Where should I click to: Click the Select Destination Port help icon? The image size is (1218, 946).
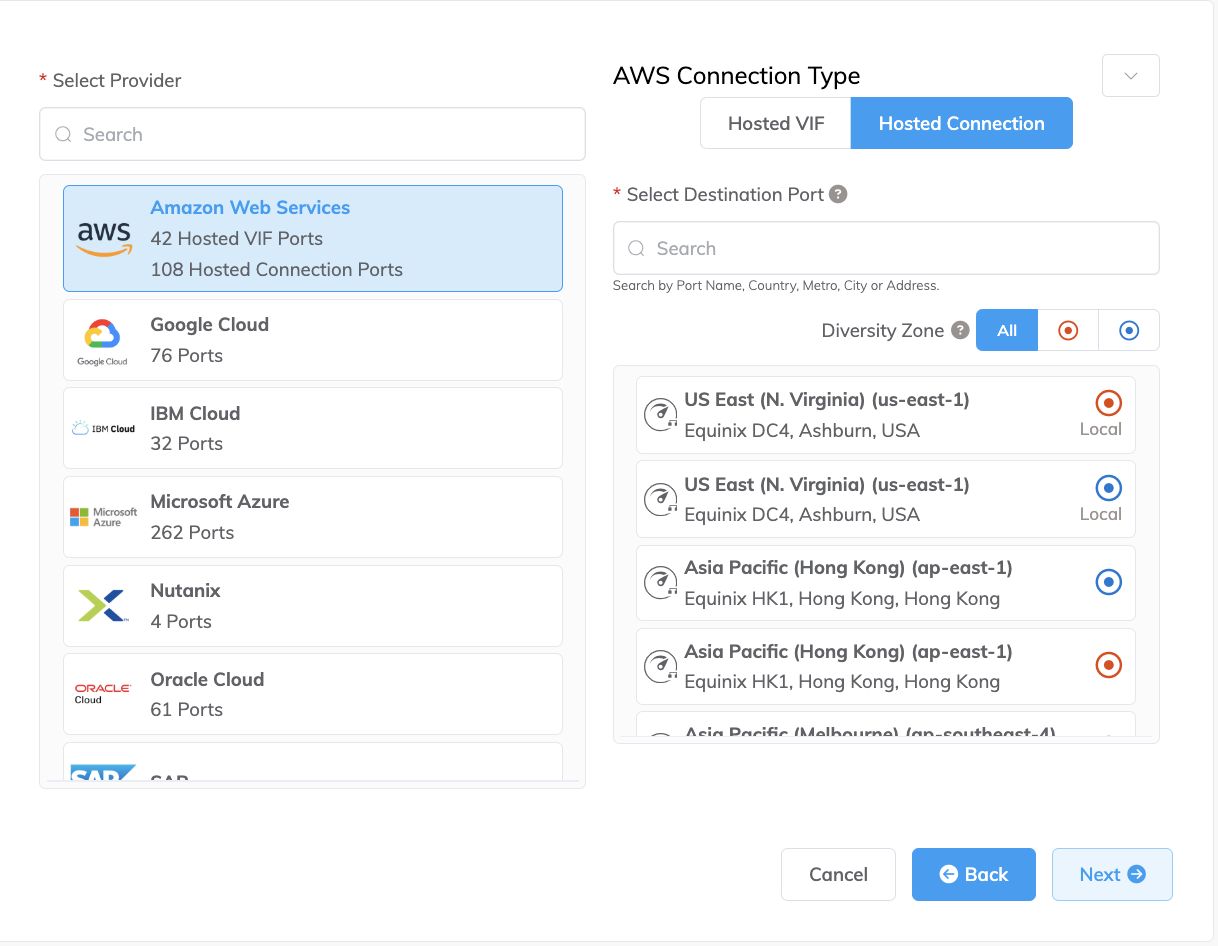[x=839, y=194]
